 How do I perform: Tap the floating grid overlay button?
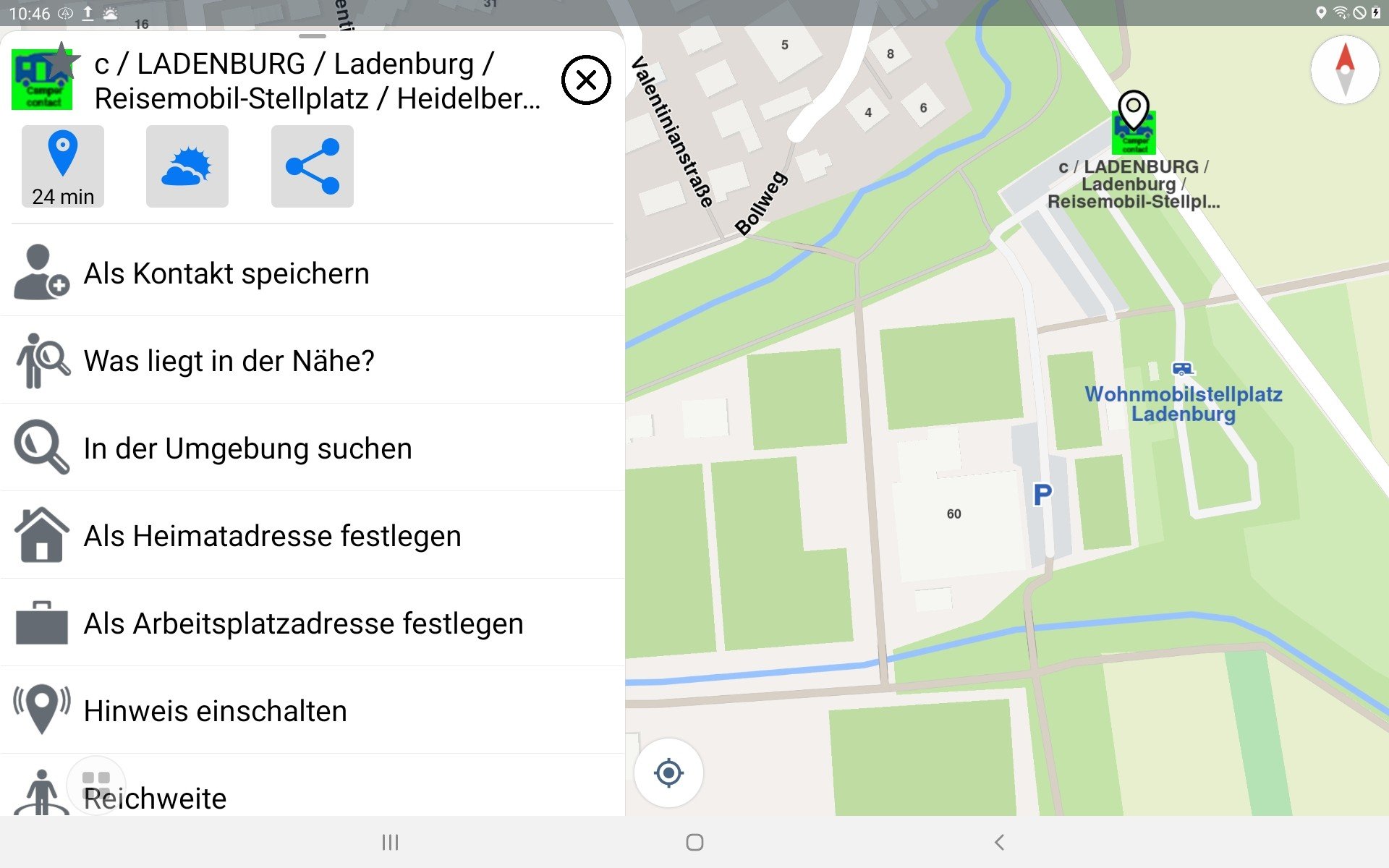[x=96, y=785]
